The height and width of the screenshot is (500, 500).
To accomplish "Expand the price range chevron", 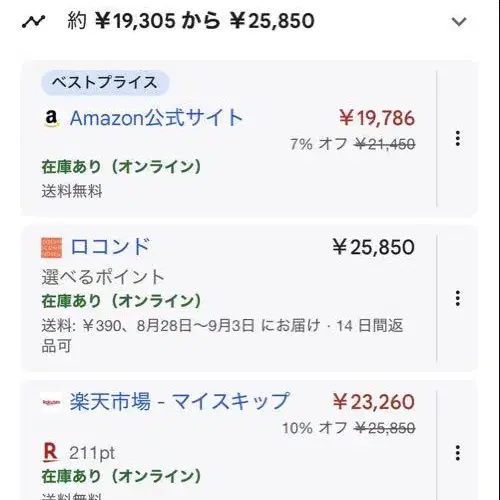I will coord(459,22).
